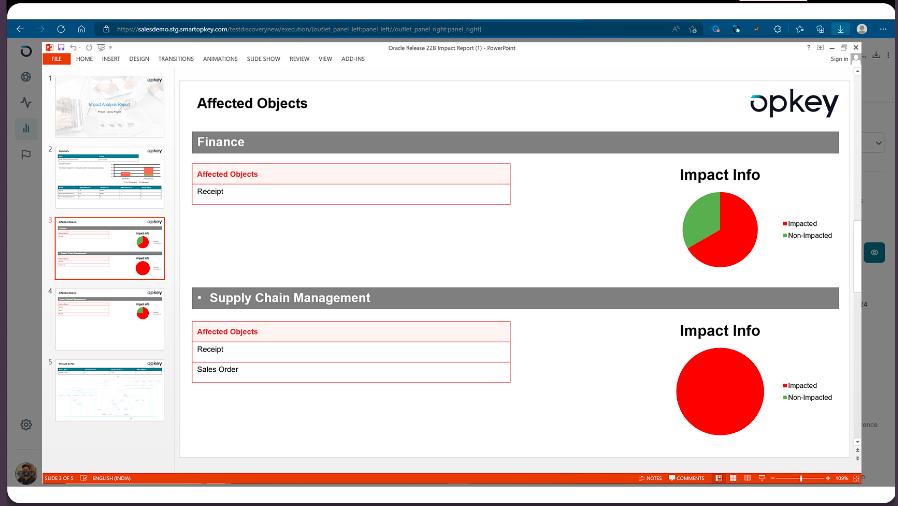Viewport: 898px width, 506px height.
Task: Click the Affected Objects slide title
Action: (x=252, y=103)
